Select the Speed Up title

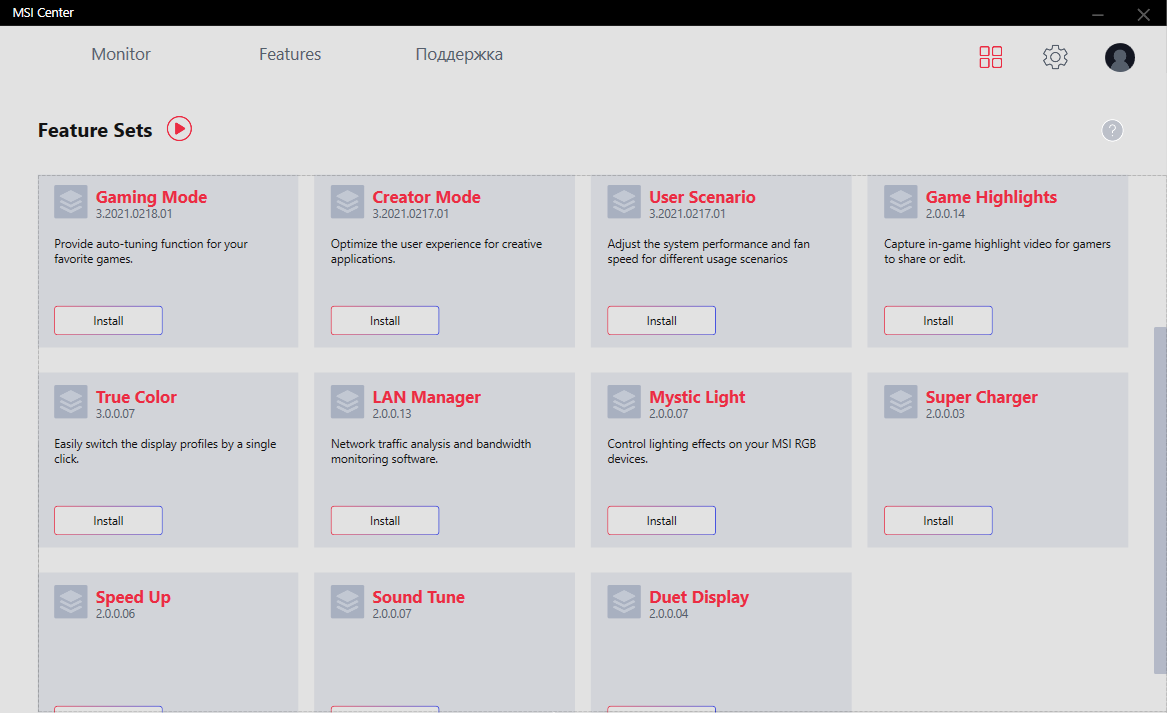pos(133,598)
